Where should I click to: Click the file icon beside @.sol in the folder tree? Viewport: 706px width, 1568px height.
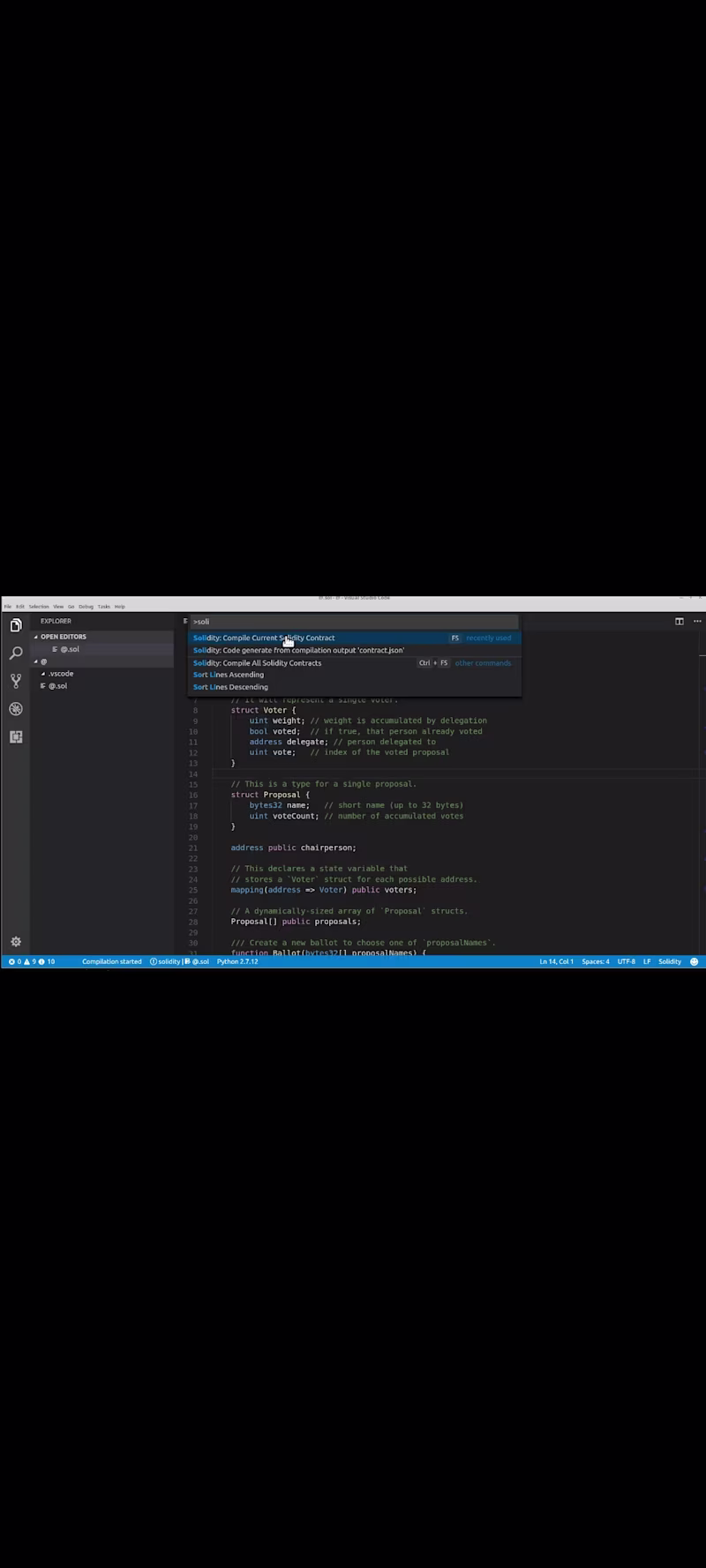(x=42, y=686)
